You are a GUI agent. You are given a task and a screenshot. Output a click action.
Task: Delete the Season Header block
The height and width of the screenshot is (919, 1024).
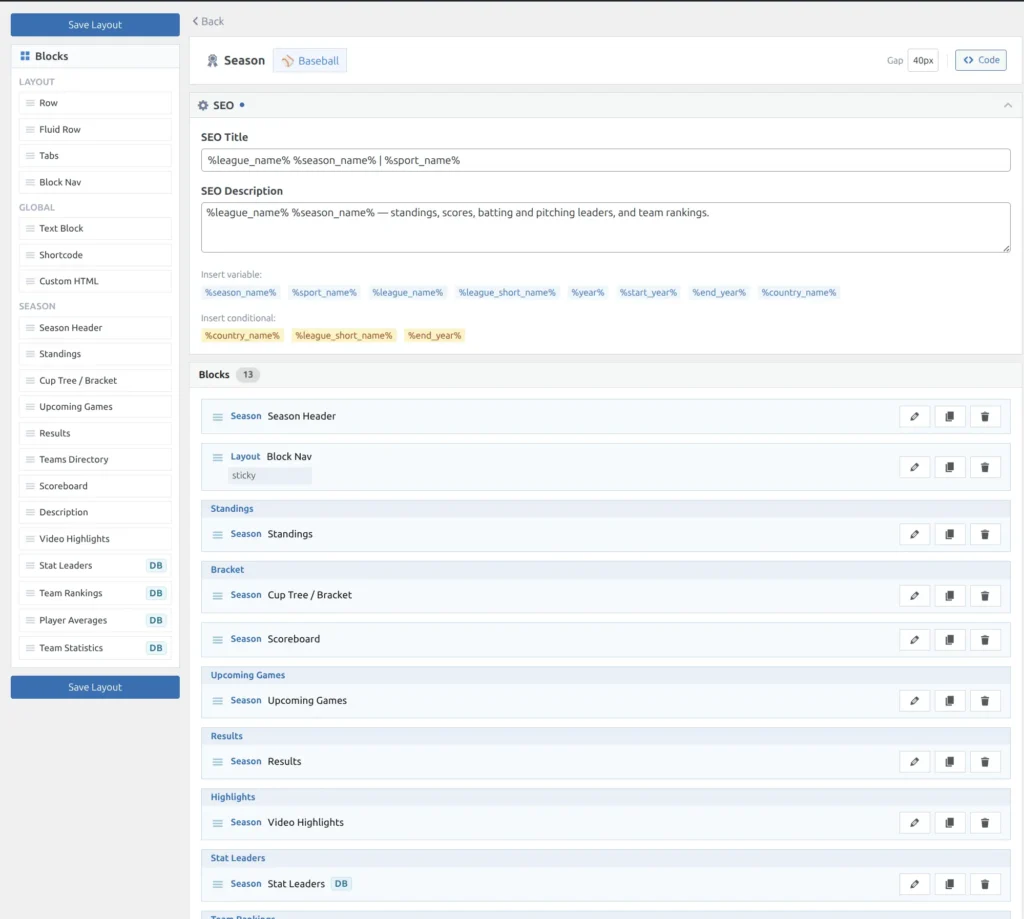tap(985, 417)
